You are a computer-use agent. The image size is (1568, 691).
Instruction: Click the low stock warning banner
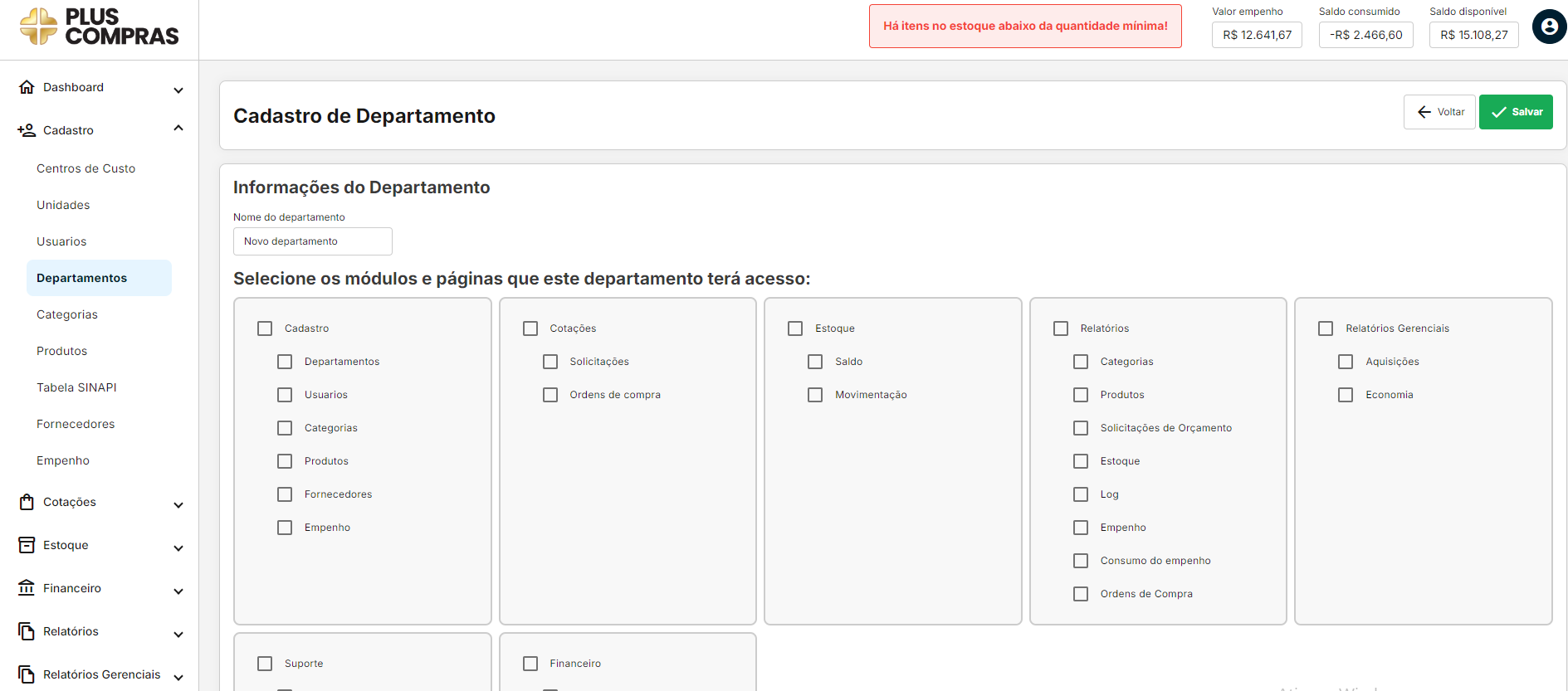click(1025, 27)
